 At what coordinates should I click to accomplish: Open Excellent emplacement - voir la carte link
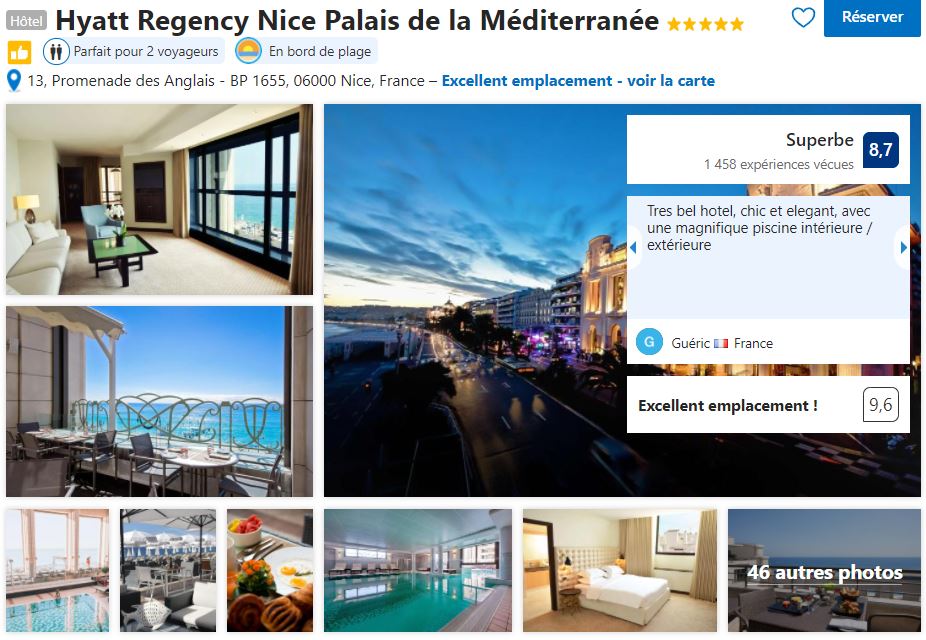(578, 81)
